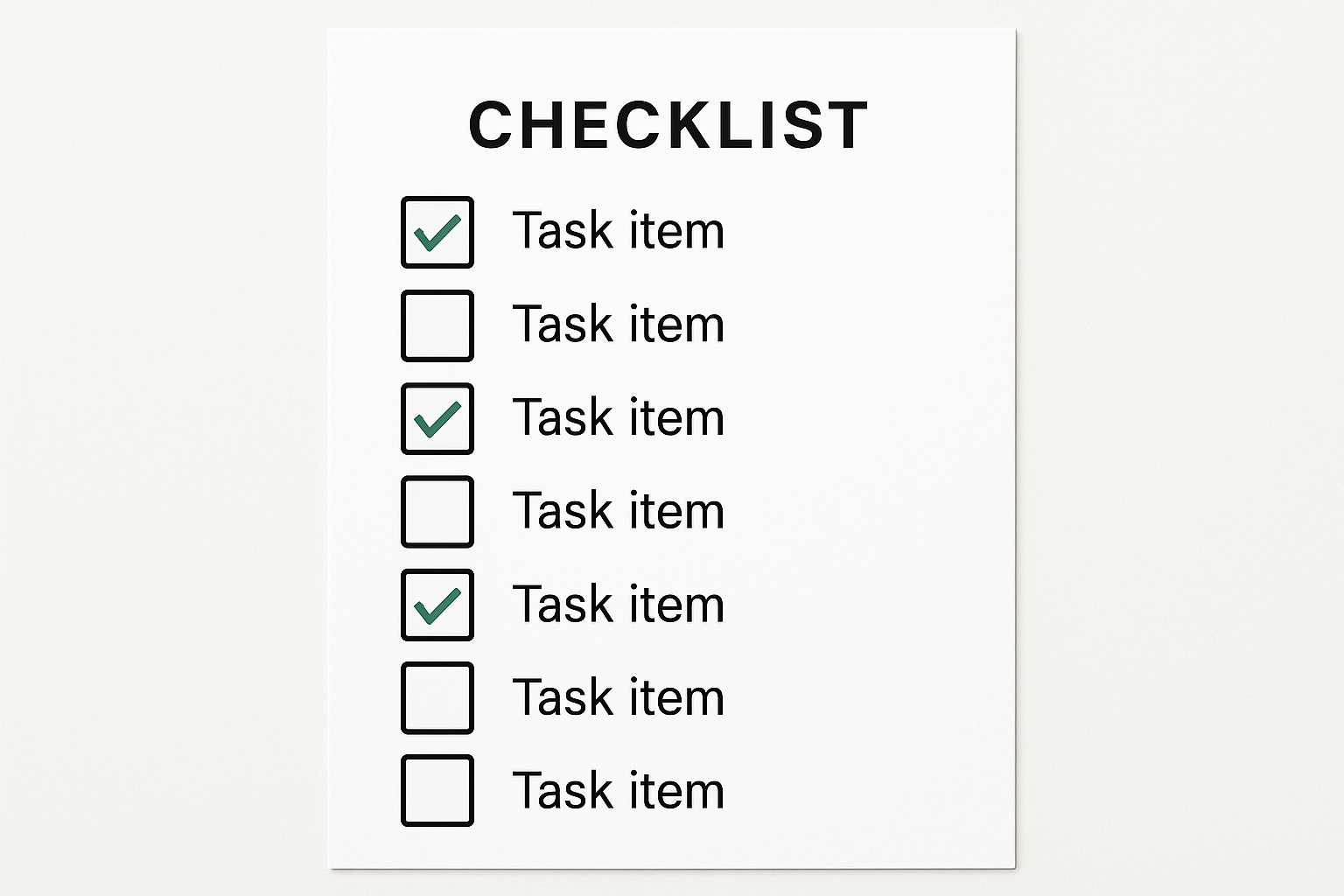
Task: Tick the fourth Task item checkbox
Action: [437, 512]
